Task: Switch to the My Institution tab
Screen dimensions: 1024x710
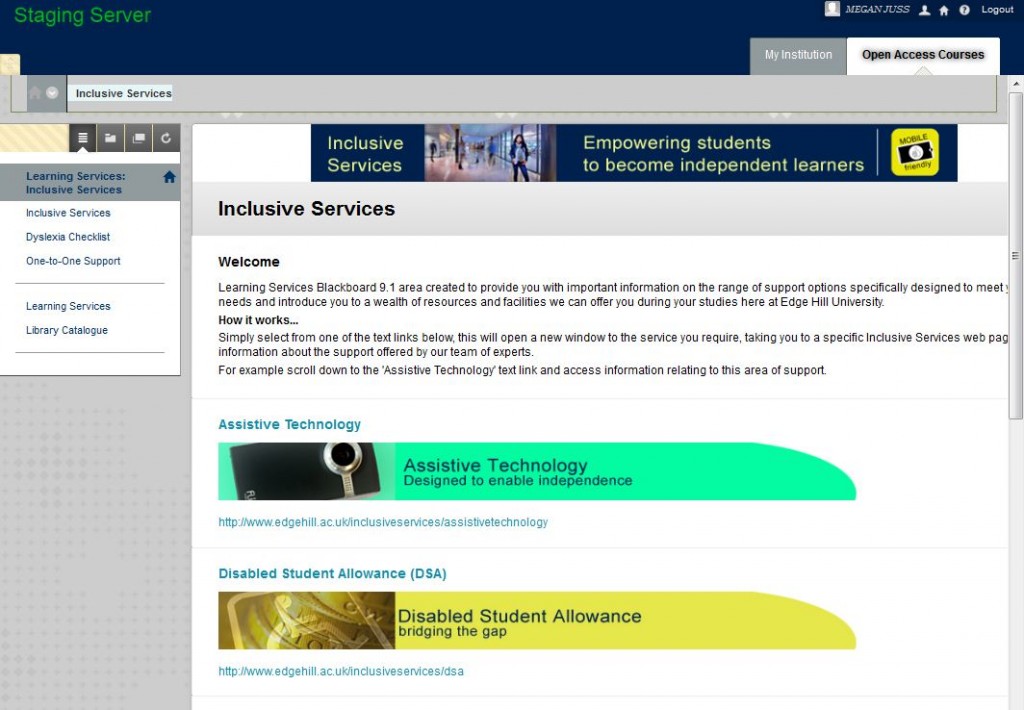Action: click(x=798, y=56)
